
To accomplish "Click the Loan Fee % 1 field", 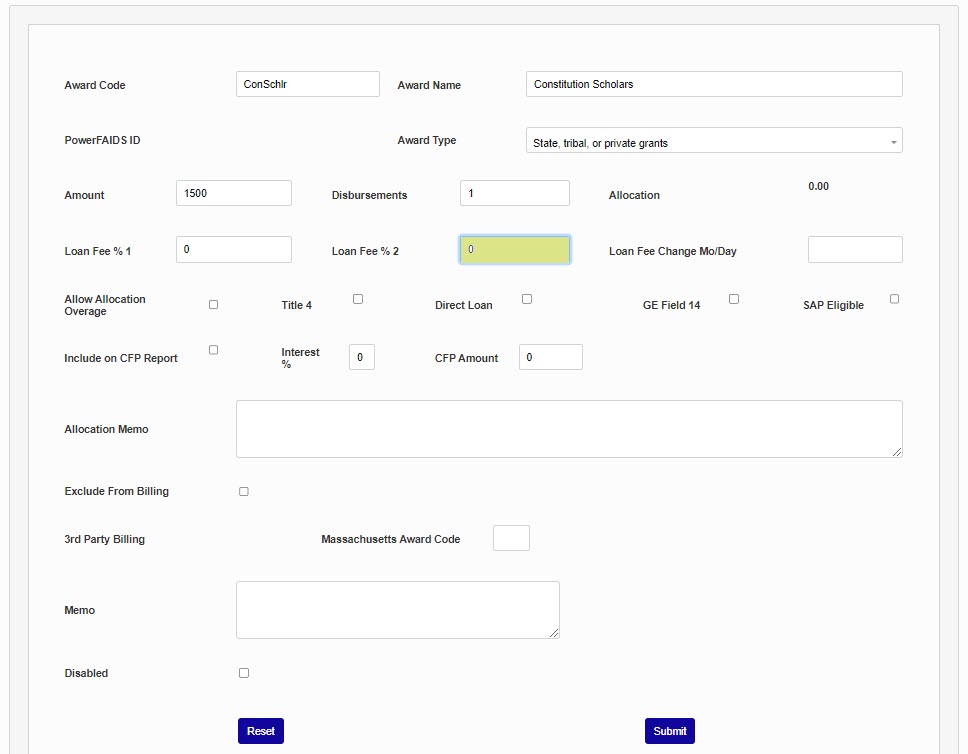I will pos(233,249).
